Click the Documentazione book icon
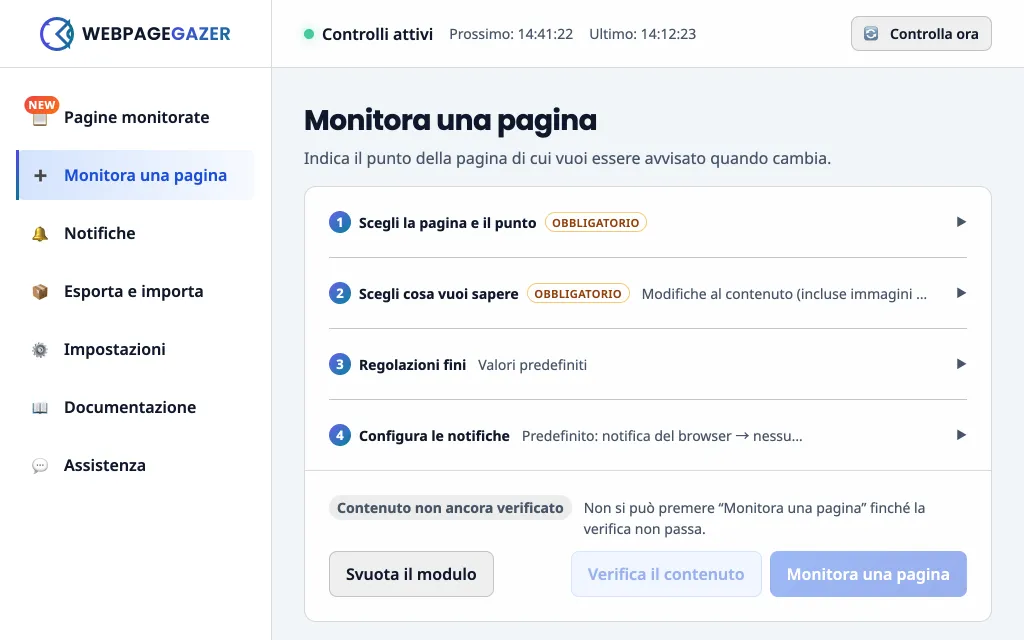The image size is (1024, 640). [40, 408]
